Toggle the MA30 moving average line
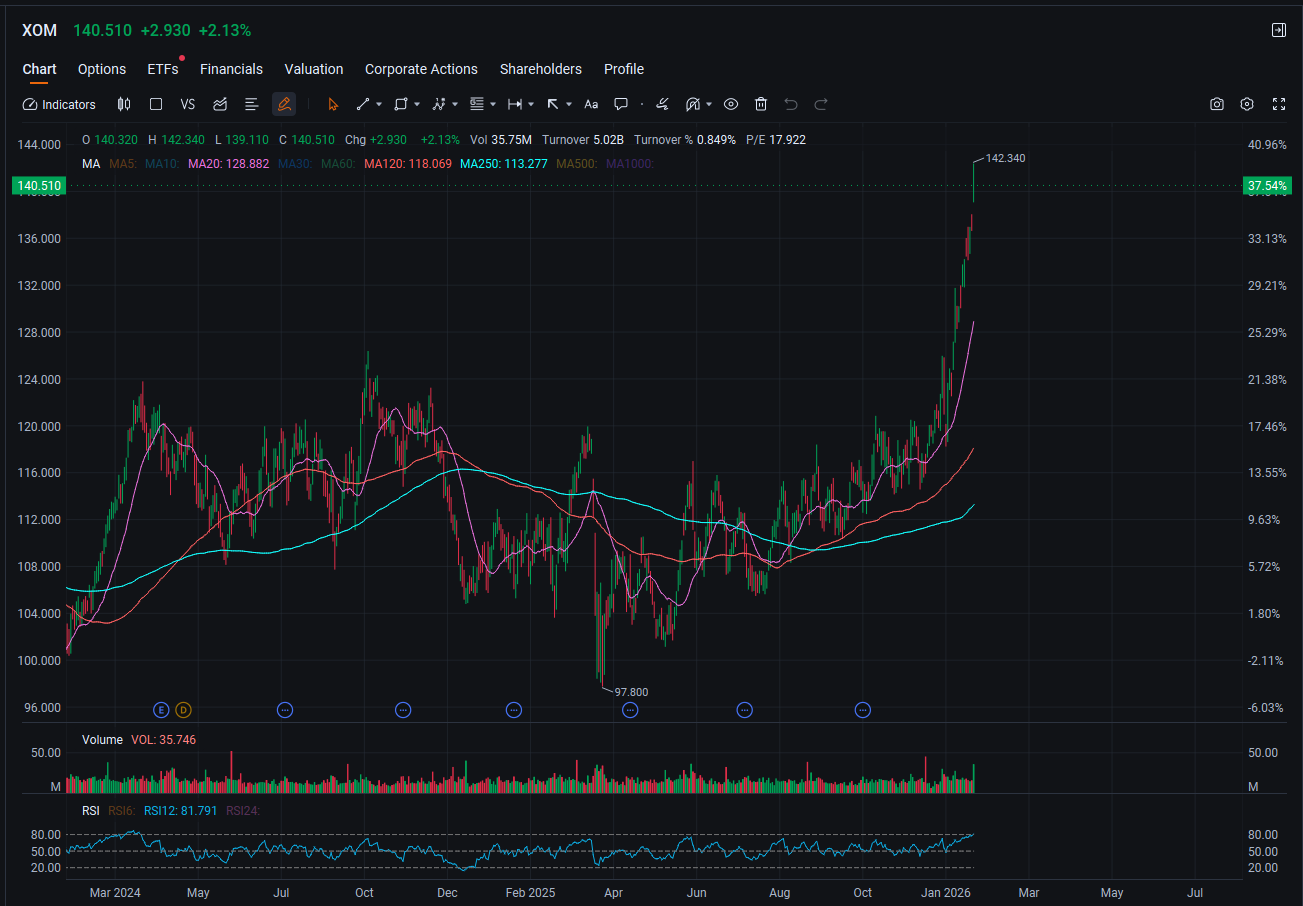 point(295,163)
